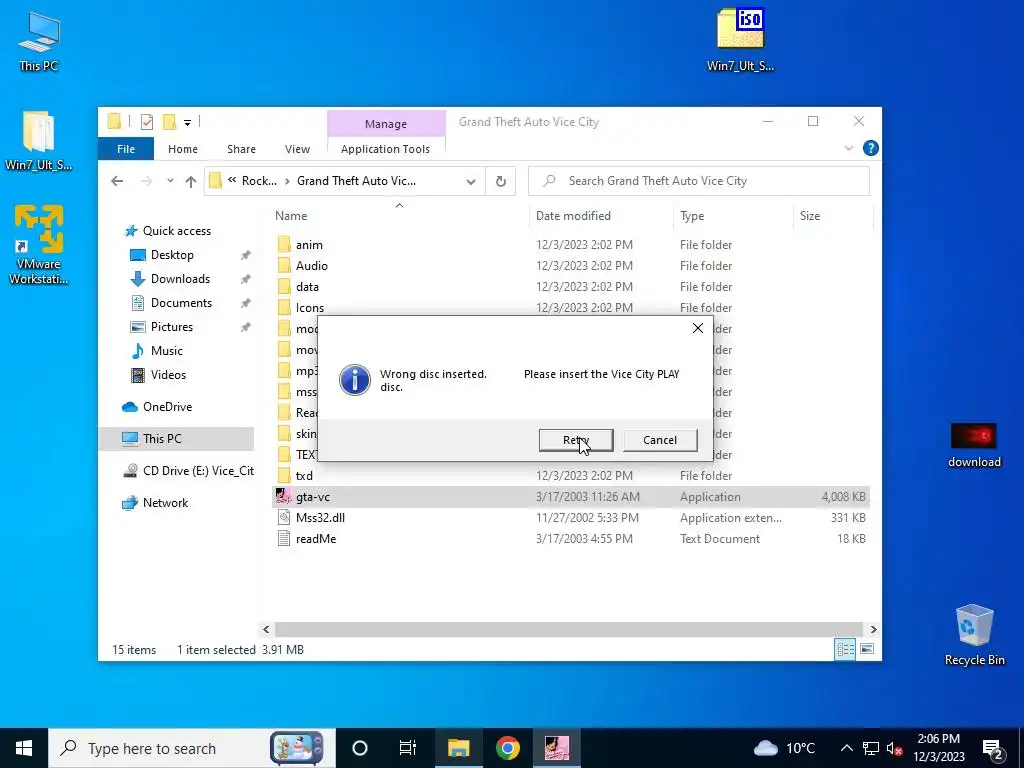Select the readMe text document
The width and height of the screenshot is (1024, 768).
(316, 539)
